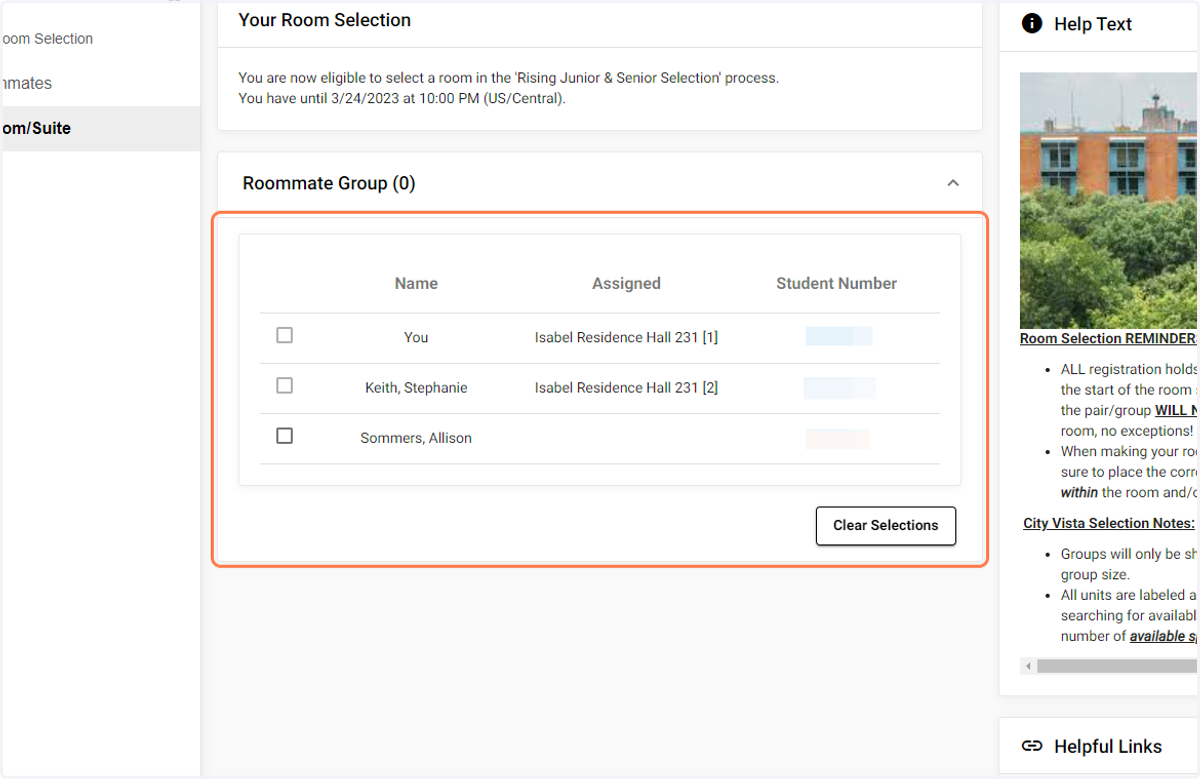Open the Room Selection sidebar item
Image resolution: width=1200 pixels, height=779 pixels.
(x=46, y=39)
